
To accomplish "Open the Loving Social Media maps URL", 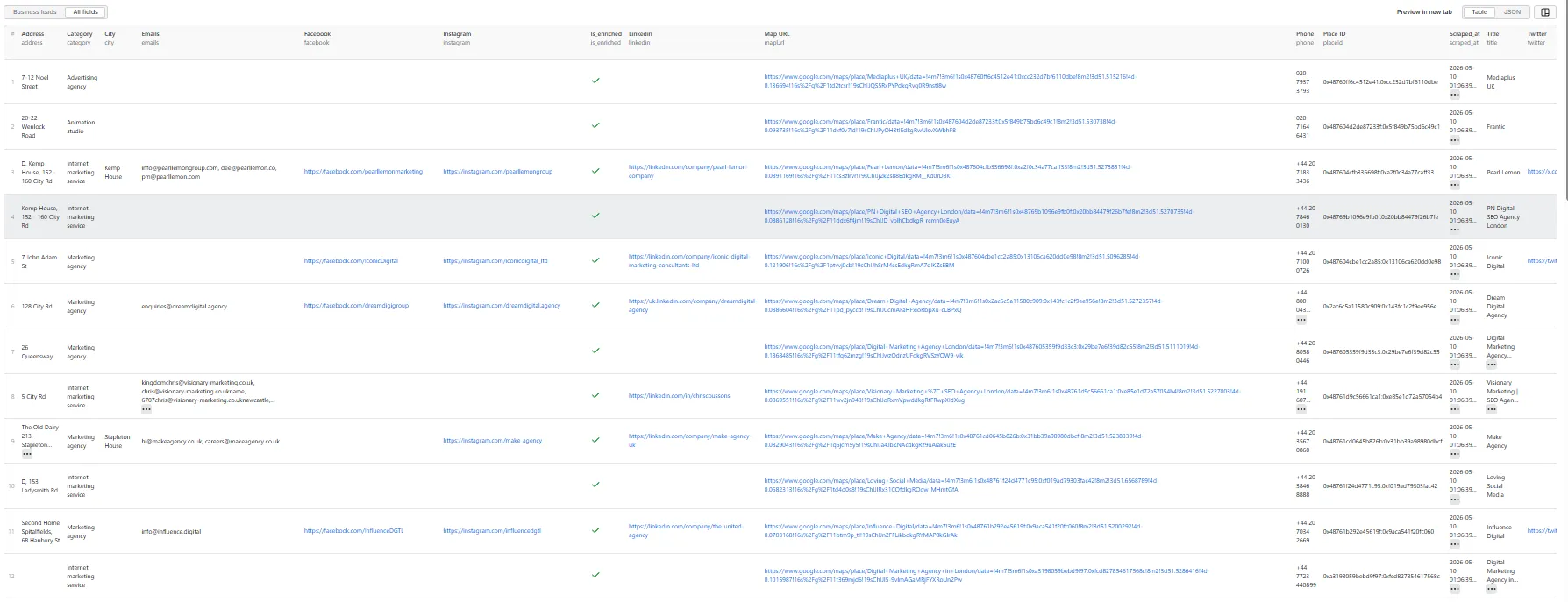I will [x=960, y=485].
